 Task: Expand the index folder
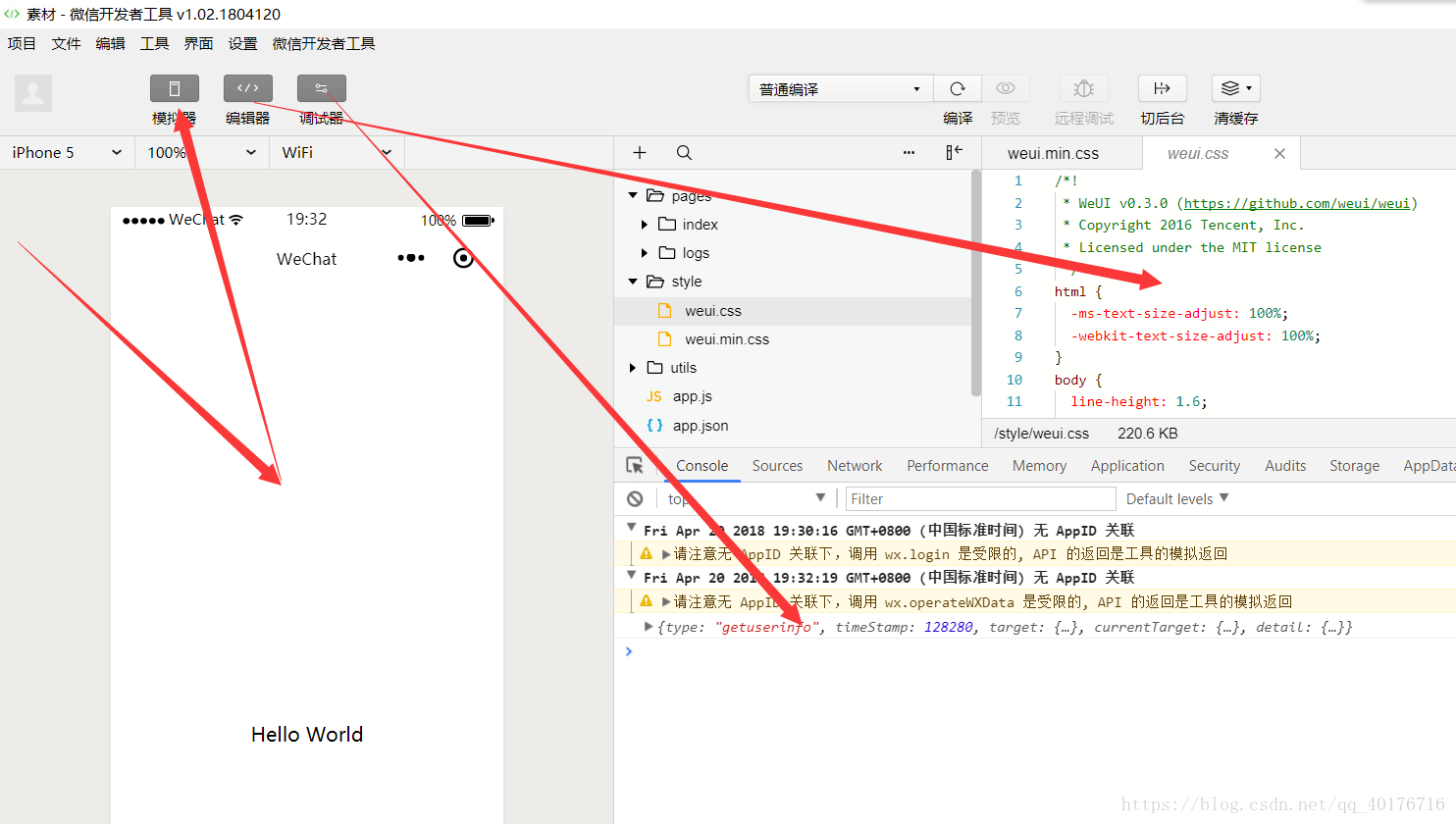(644, 225)
